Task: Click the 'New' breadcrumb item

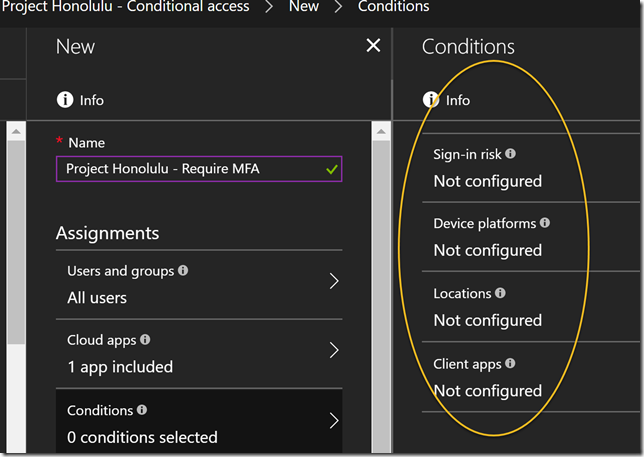Action: [x=303, y=7]
